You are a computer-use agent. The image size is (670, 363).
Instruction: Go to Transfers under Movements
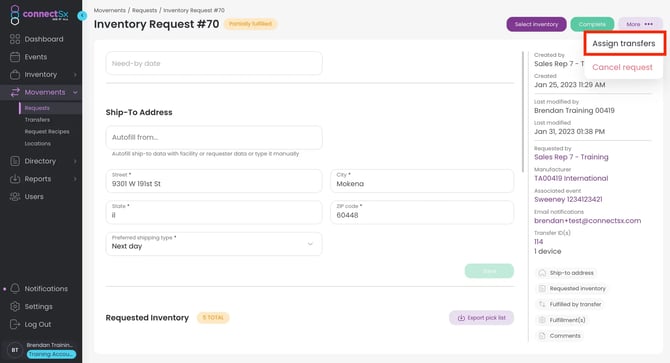pos(37,120)
